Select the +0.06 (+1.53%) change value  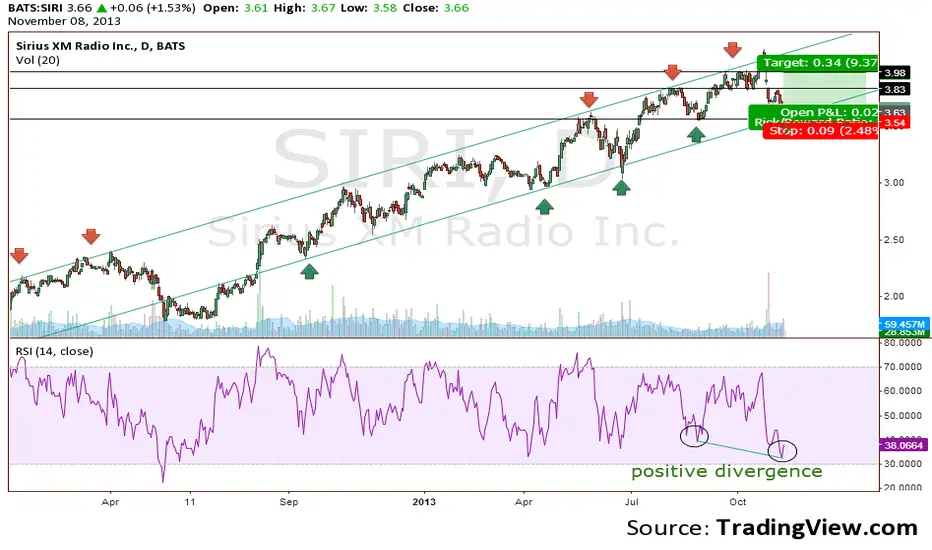(153, 8)
